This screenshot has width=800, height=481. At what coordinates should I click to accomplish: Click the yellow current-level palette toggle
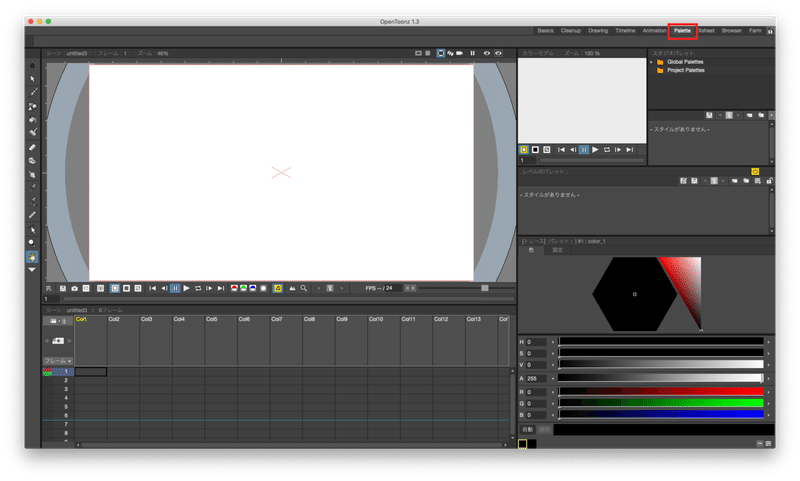pos(755,171)
